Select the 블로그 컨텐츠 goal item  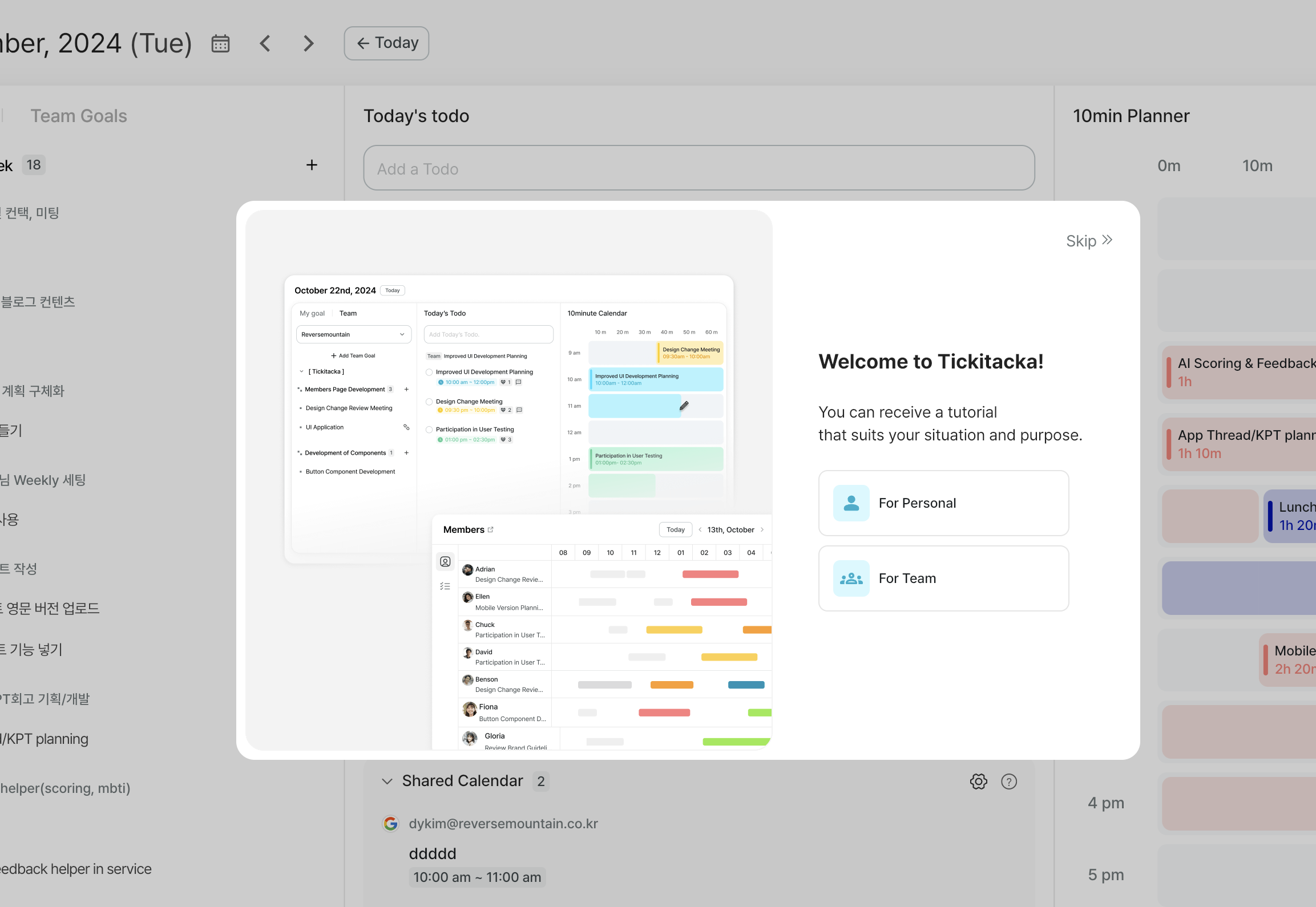point(38,302)
